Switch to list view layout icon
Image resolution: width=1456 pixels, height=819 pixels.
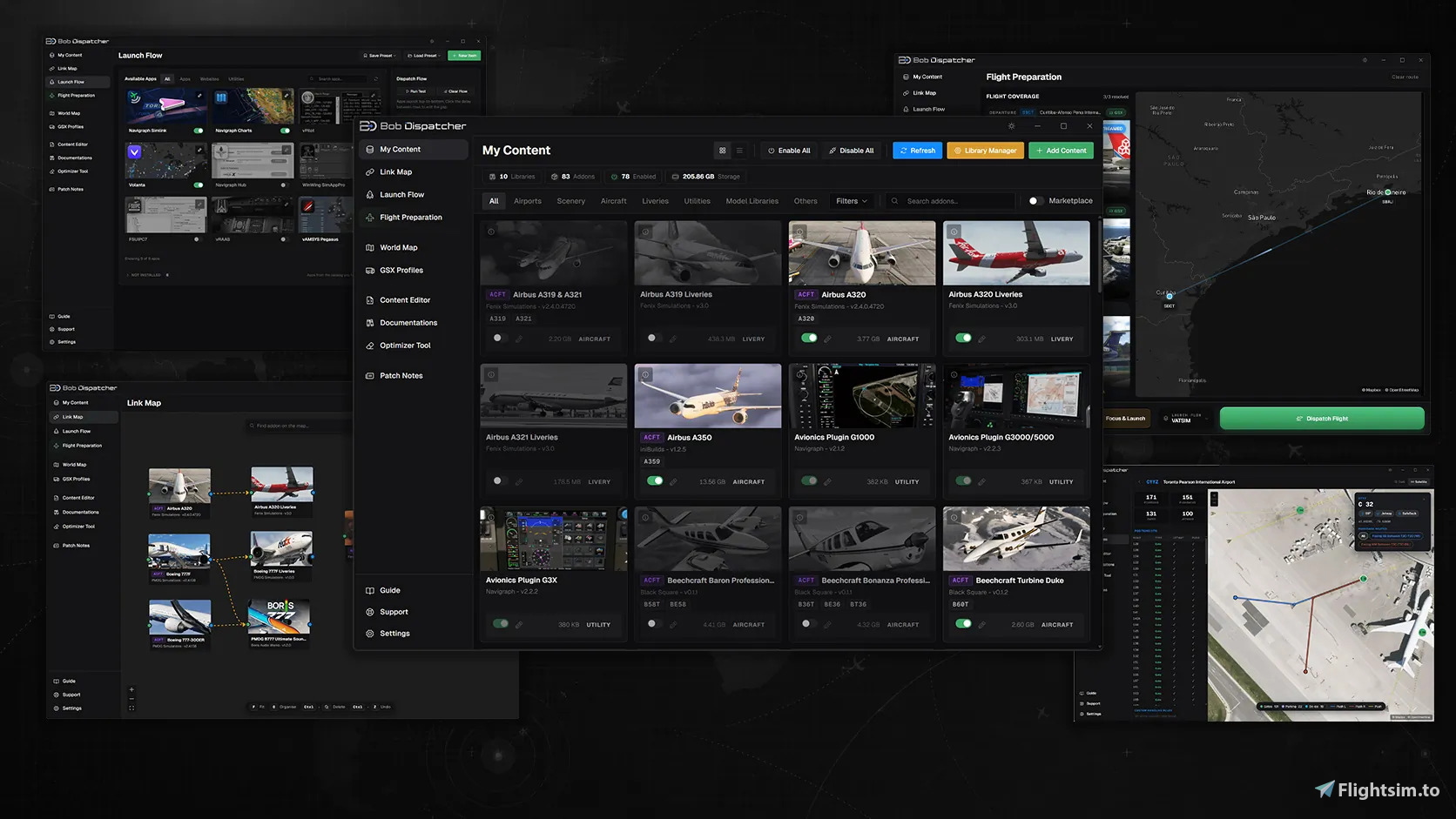coord(739,151)
